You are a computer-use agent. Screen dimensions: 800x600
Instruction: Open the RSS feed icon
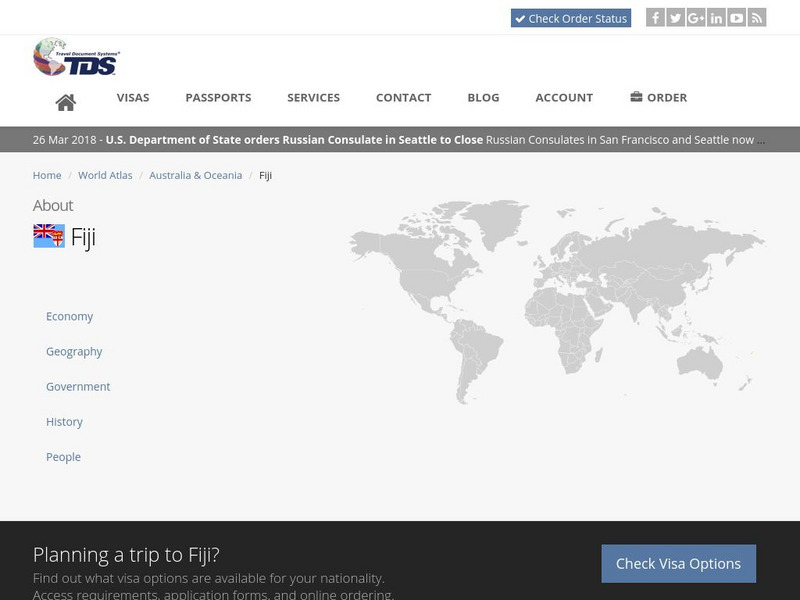[x=757, y=18]
